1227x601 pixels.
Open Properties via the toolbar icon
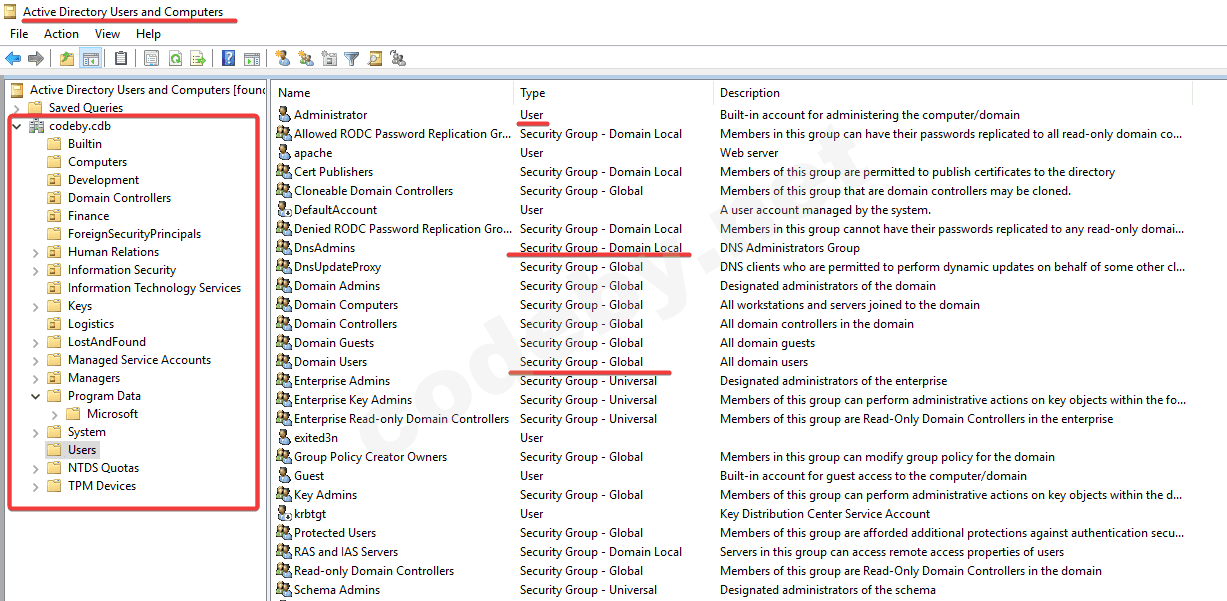point(152,59)
